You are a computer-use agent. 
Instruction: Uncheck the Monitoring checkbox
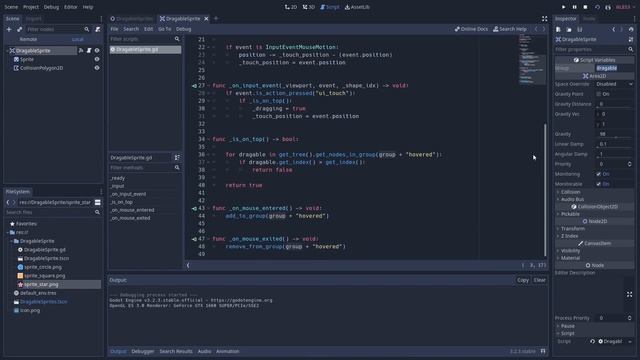[x=599, y=174]
